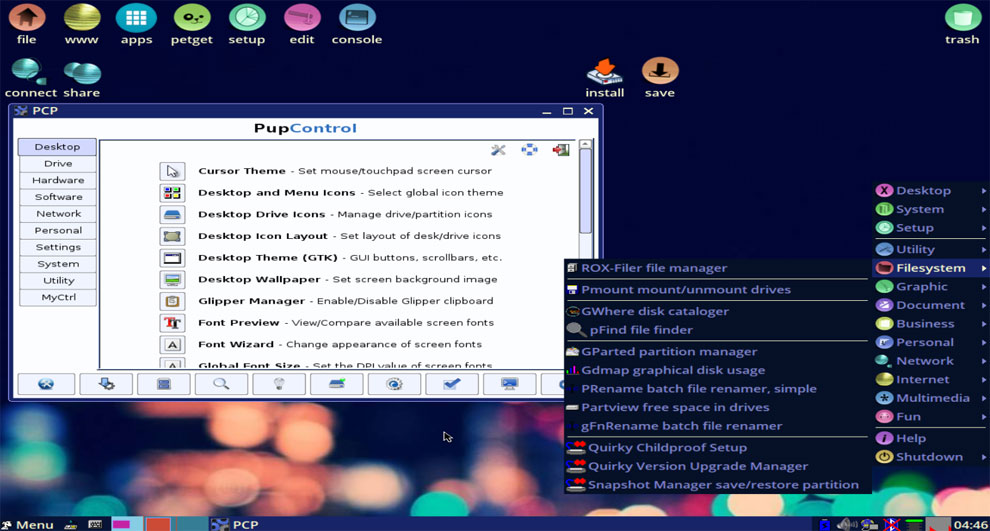The image size is (990, 531).
Task: Switch to the Network tab in PupControl
Action: [57, 213]
